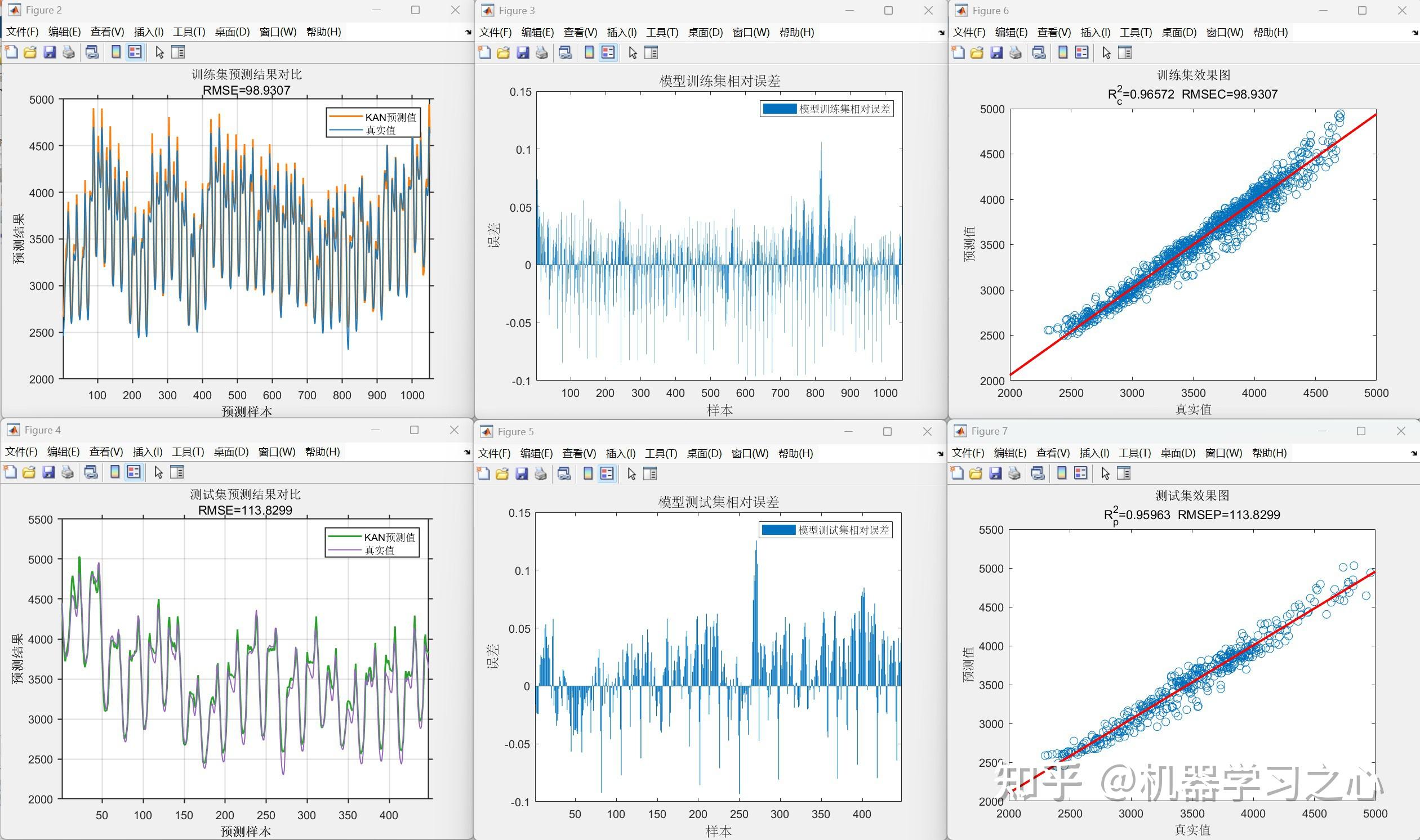The height and width of the screenshot is (840, 1420).
Task: Toggle Insert Legend button in Figure 2
Action: pyautogui.click(x=135, y=52)
